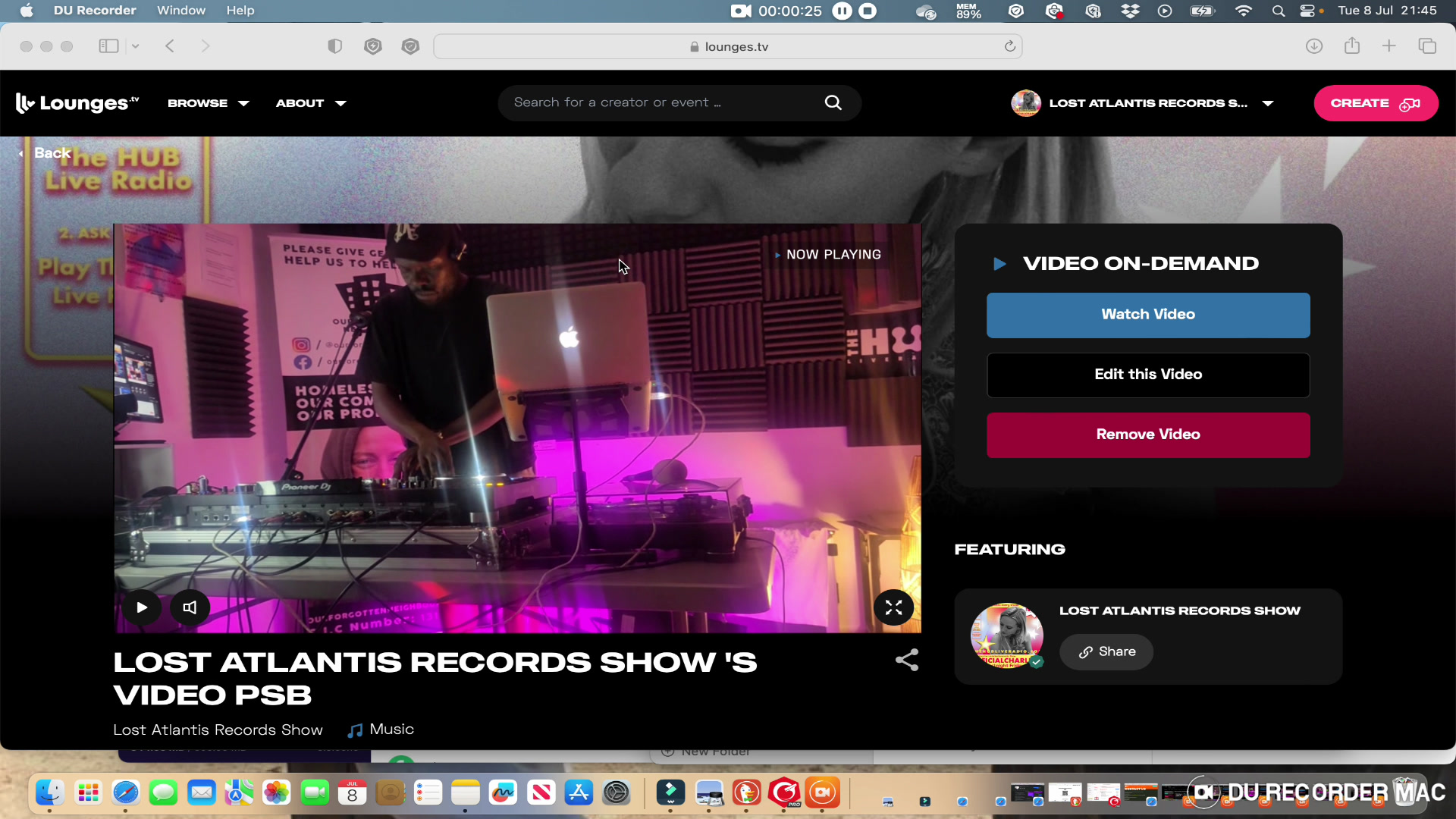Viewport: 1456px width, 819px height.
Task: Open Safari from the dock
Action: point(126,793)
